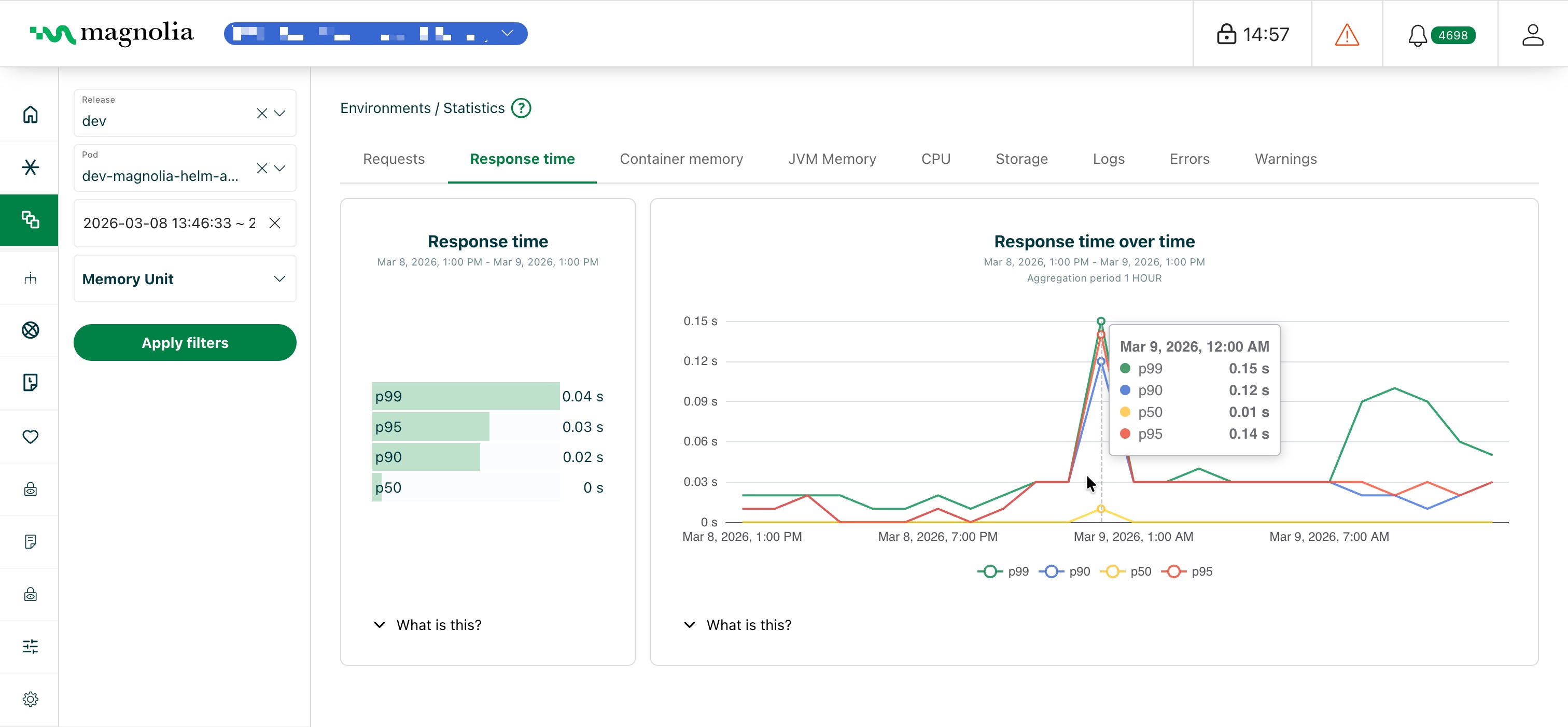Open the settings gear sidebar icon
The image size is (1568, 727).
(x=31, y=699)
